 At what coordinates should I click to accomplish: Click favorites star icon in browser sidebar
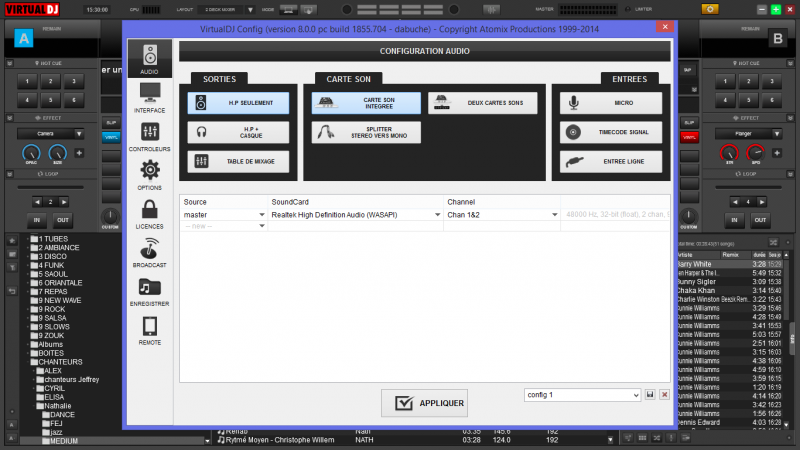click(x=12, y=240)
